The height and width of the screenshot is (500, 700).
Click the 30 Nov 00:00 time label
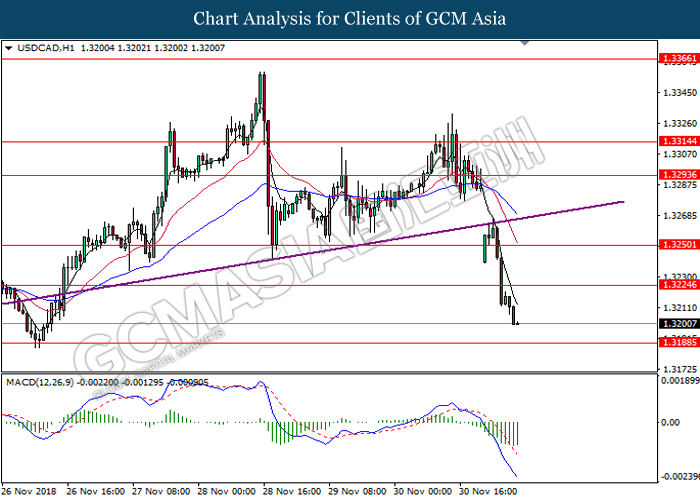tap(423, 492)
